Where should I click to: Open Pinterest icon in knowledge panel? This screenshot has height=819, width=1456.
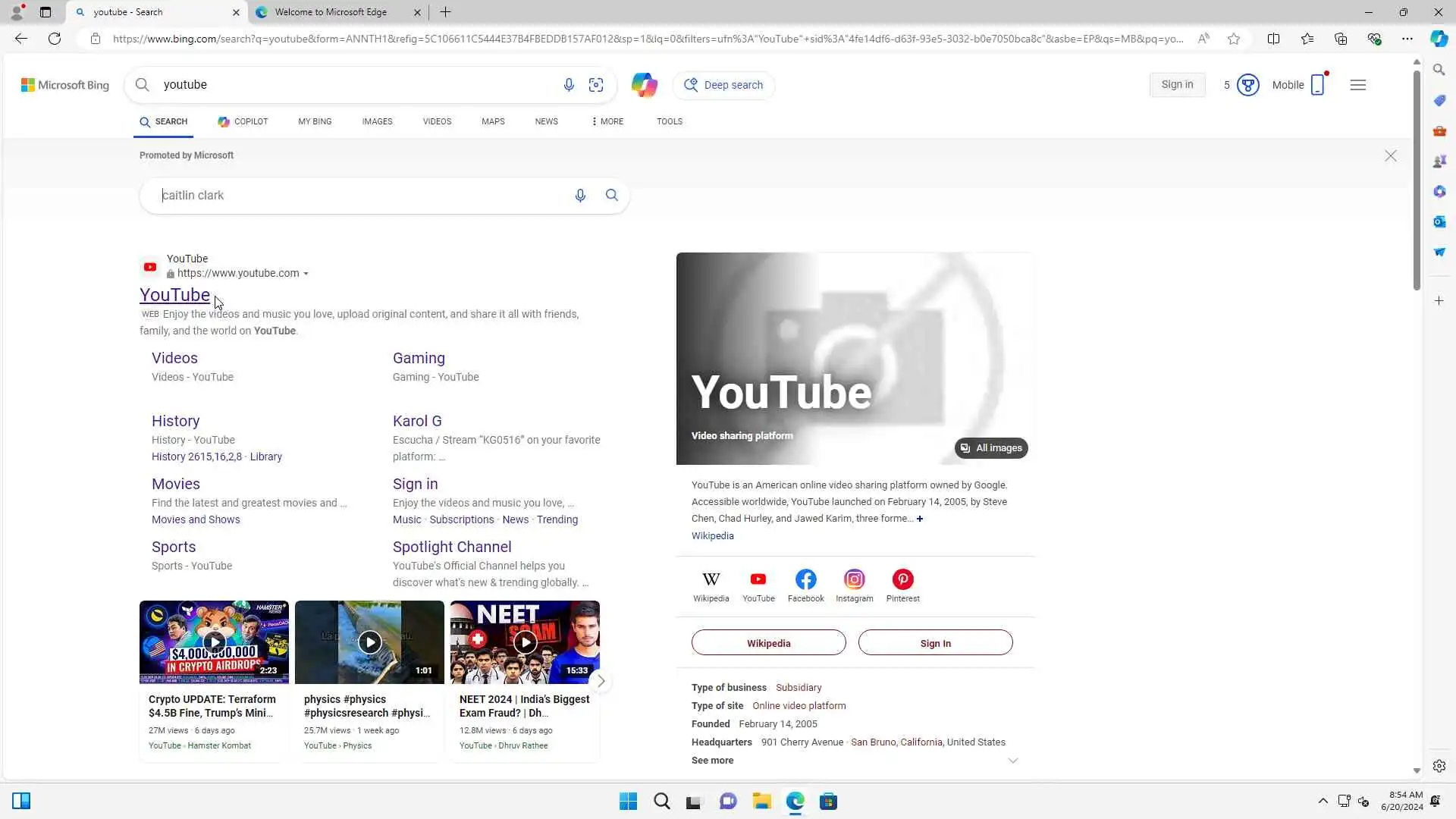[902, 580]
